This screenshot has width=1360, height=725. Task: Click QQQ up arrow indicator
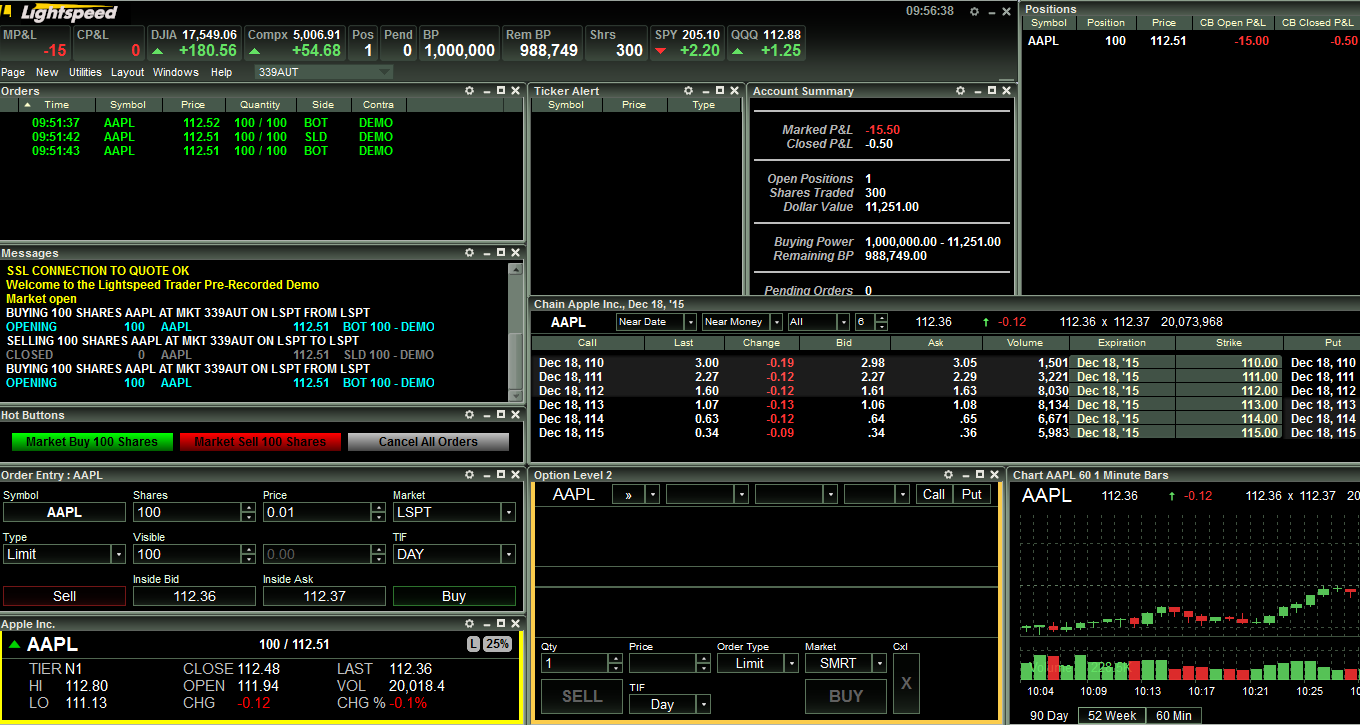tap(737, 51)
